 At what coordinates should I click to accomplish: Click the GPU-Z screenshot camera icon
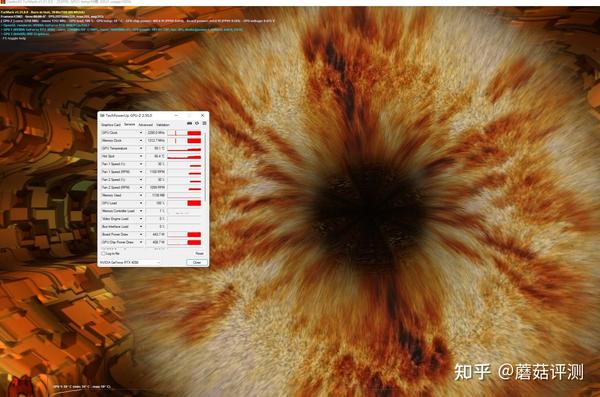pyautogui.click(x=189, y=123)
